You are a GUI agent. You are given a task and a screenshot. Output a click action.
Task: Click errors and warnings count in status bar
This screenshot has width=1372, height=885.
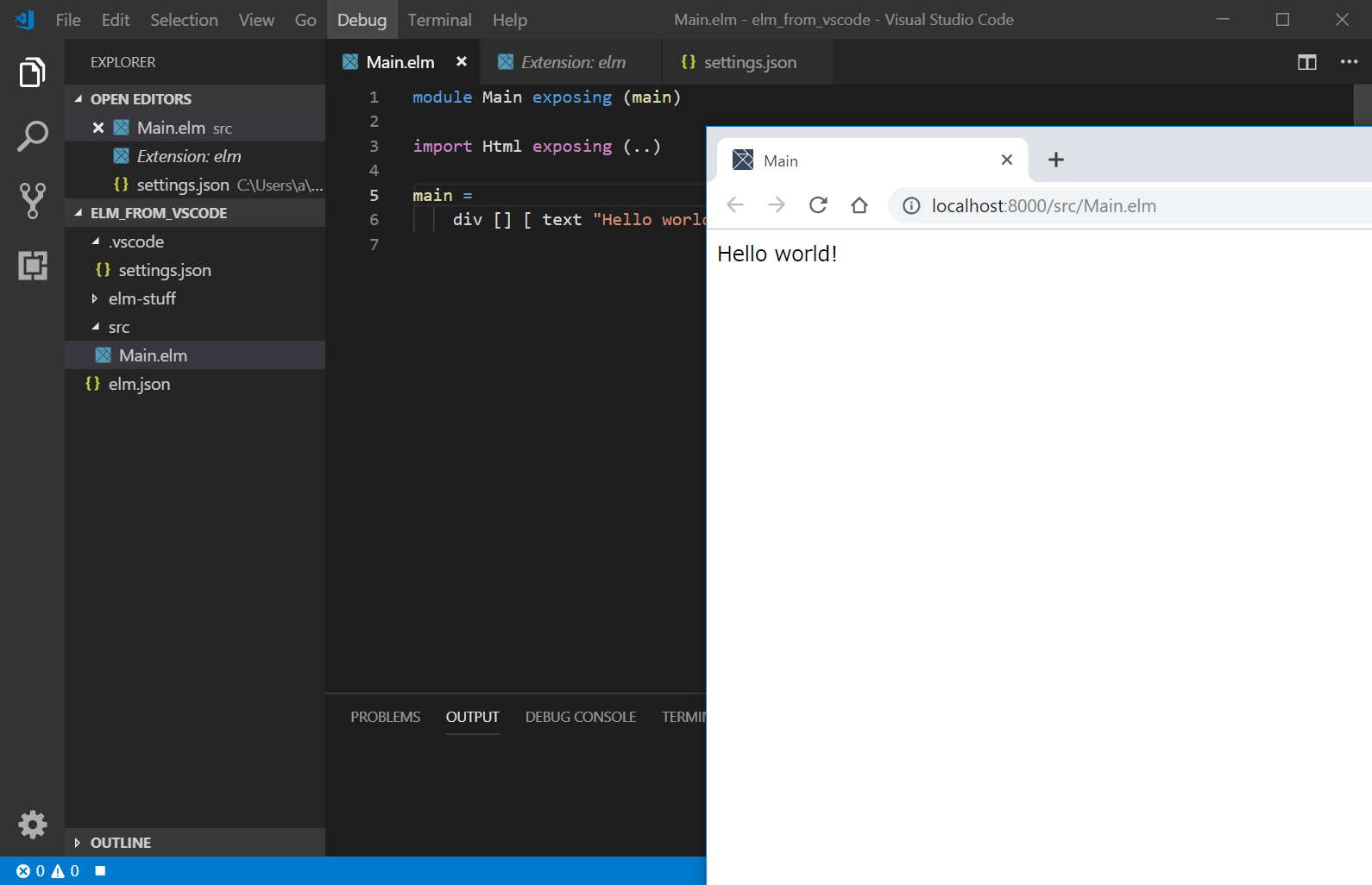tap(47, 871)
